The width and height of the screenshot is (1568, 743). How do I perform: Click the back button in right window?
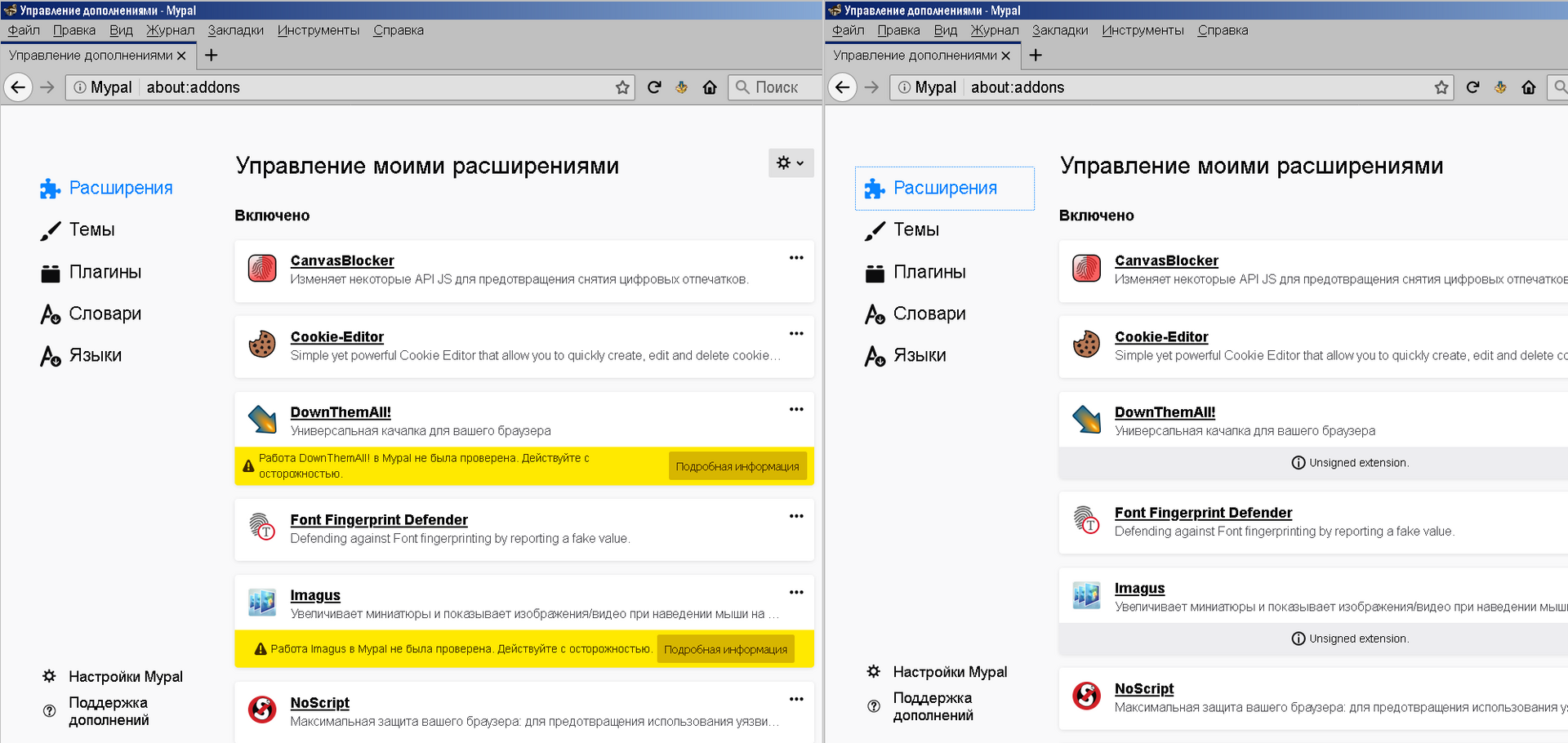843,87
